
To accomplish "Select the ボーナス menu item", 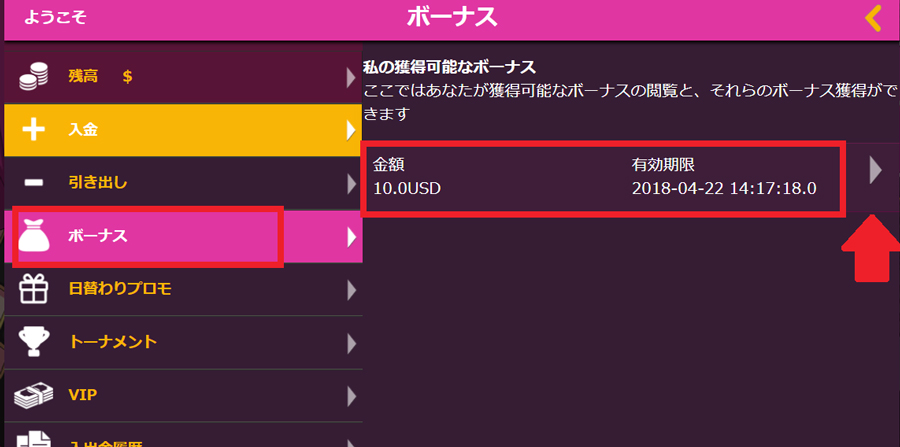I will point(183,236).
